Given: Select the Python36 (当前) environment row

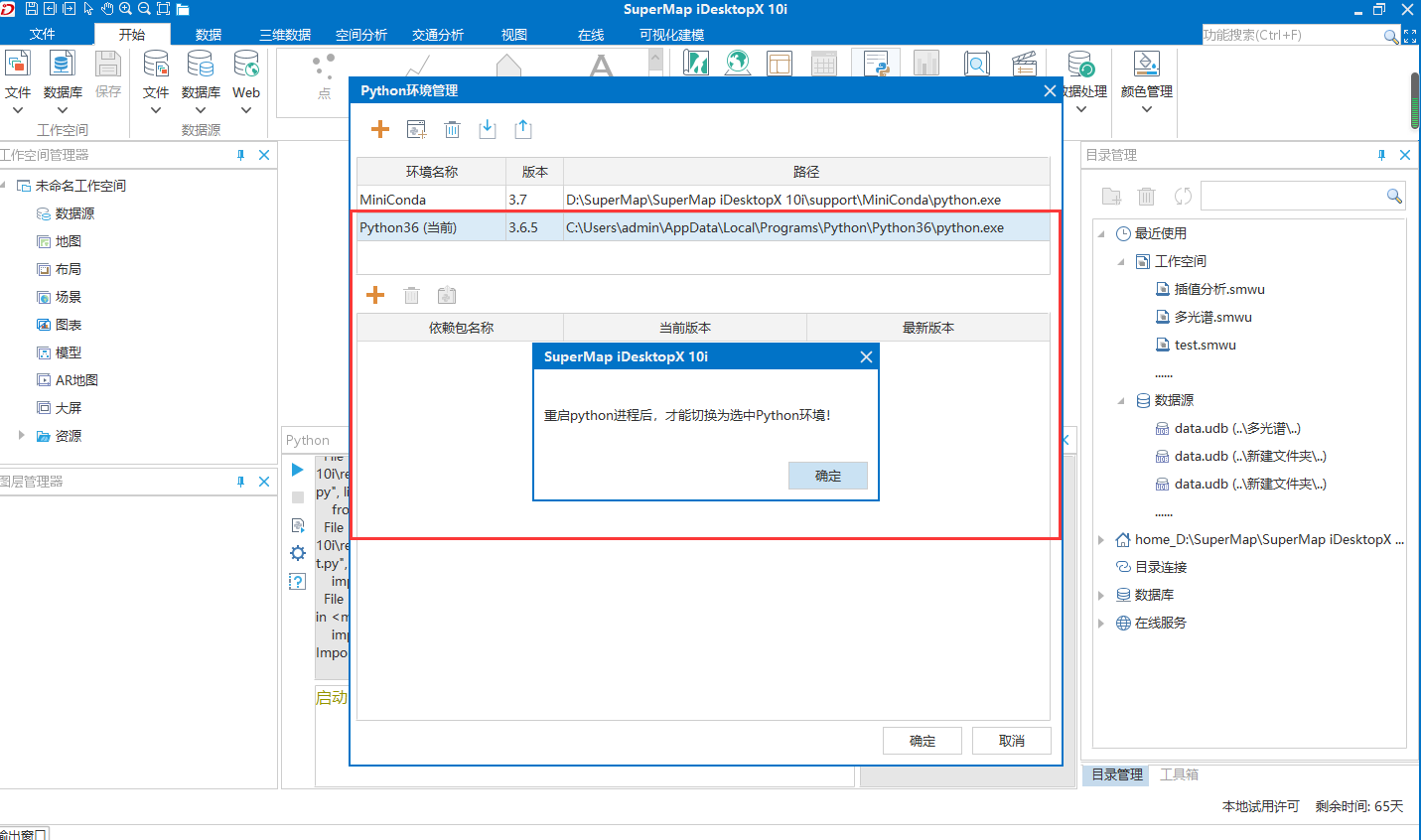Looking at the screenshot, I should tap(703, 227).
